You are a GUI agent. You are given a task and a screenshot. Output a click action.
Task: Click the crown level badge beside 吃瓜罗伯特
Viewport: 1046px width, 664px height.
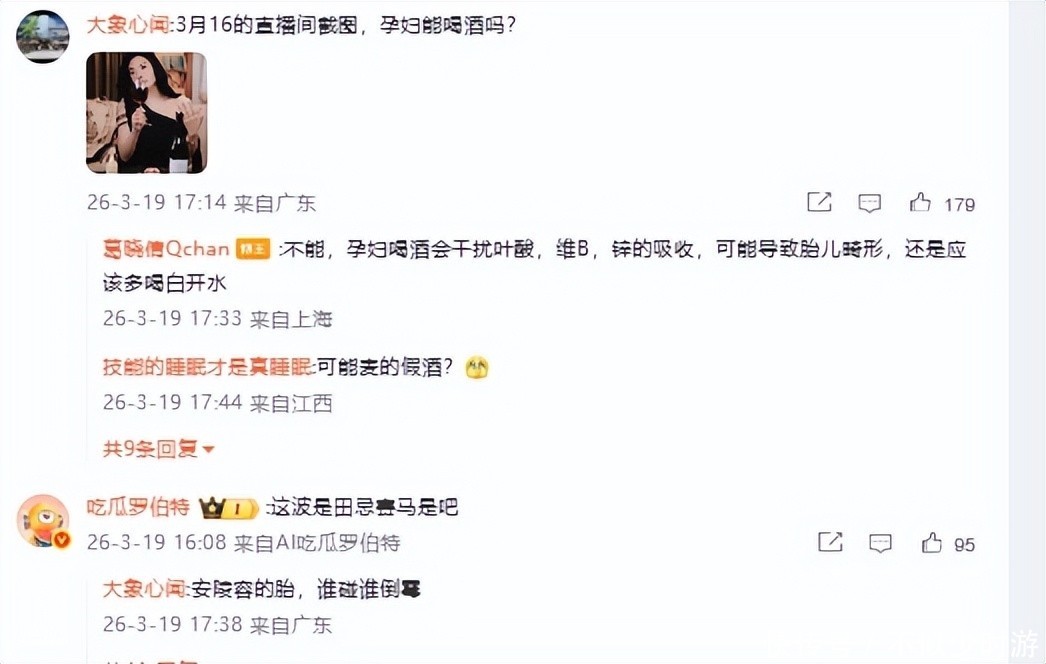229,509
